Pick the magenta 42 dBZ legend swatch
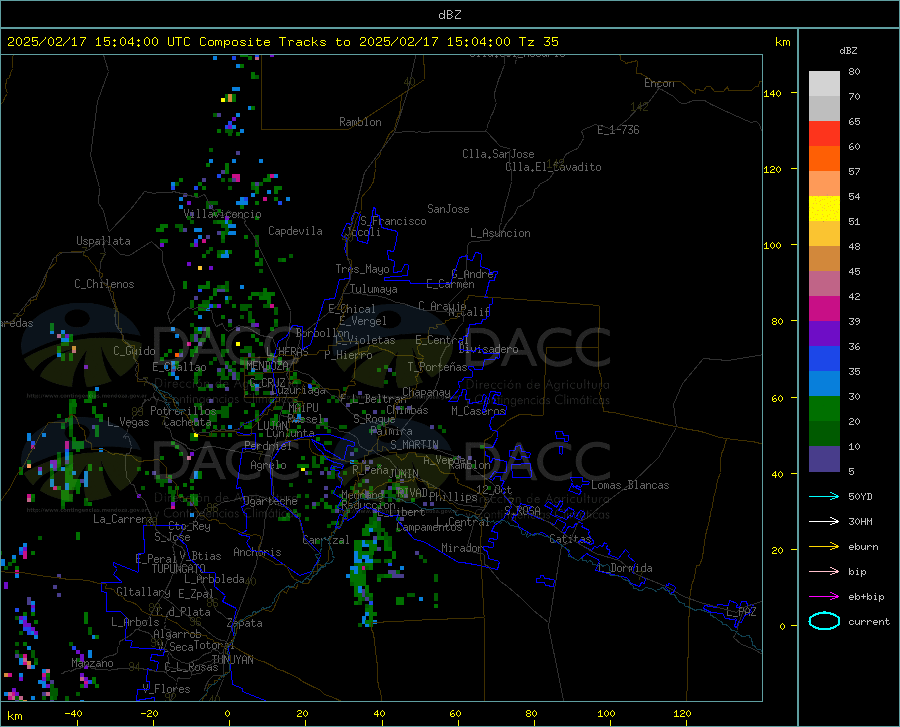Screen dimensions: 900x727 824,309
